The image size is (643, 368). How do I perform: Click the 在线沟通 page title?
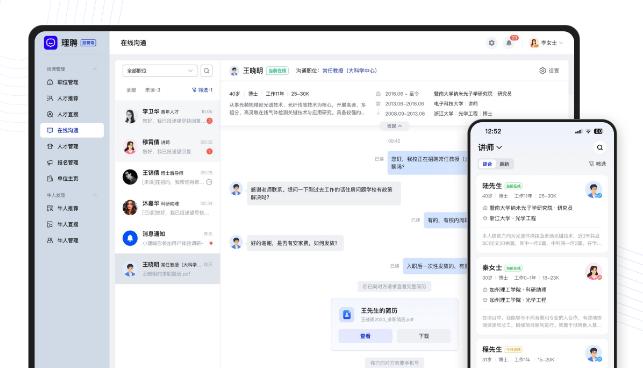pos(133,43)
